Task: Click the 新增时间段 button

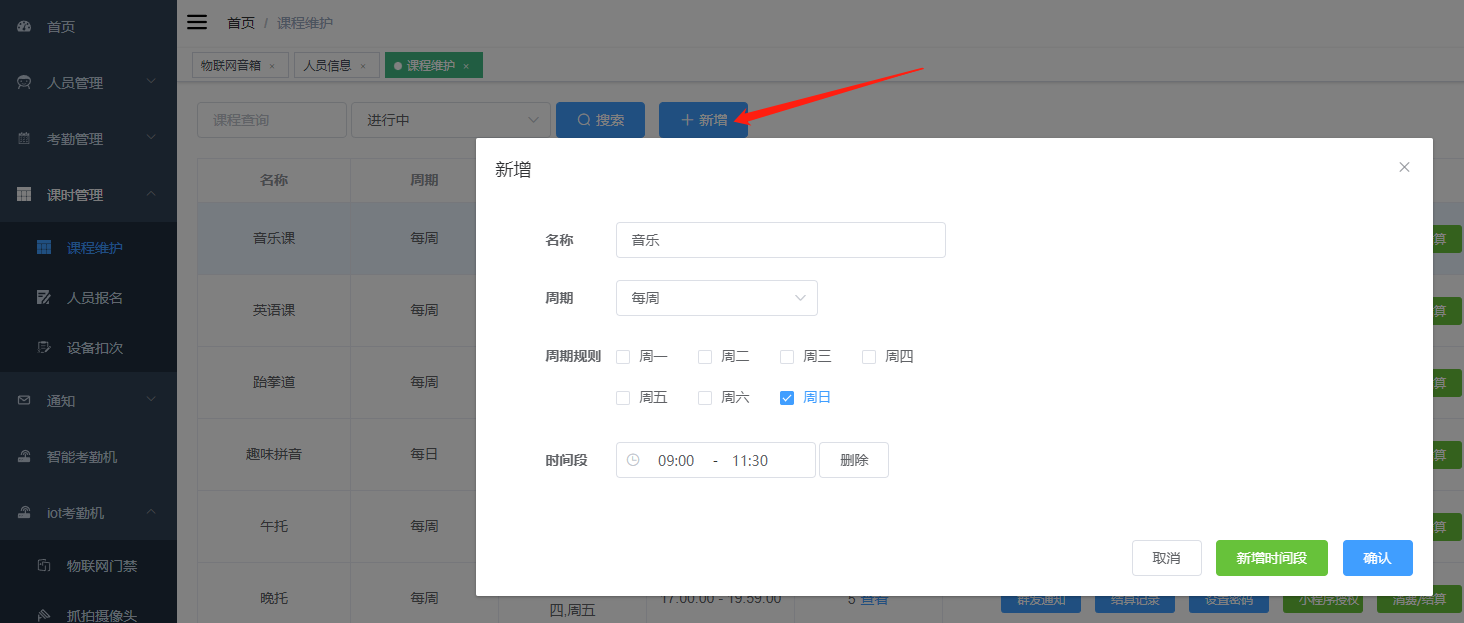Action: pyautogui.click(x=1271, y=558)
